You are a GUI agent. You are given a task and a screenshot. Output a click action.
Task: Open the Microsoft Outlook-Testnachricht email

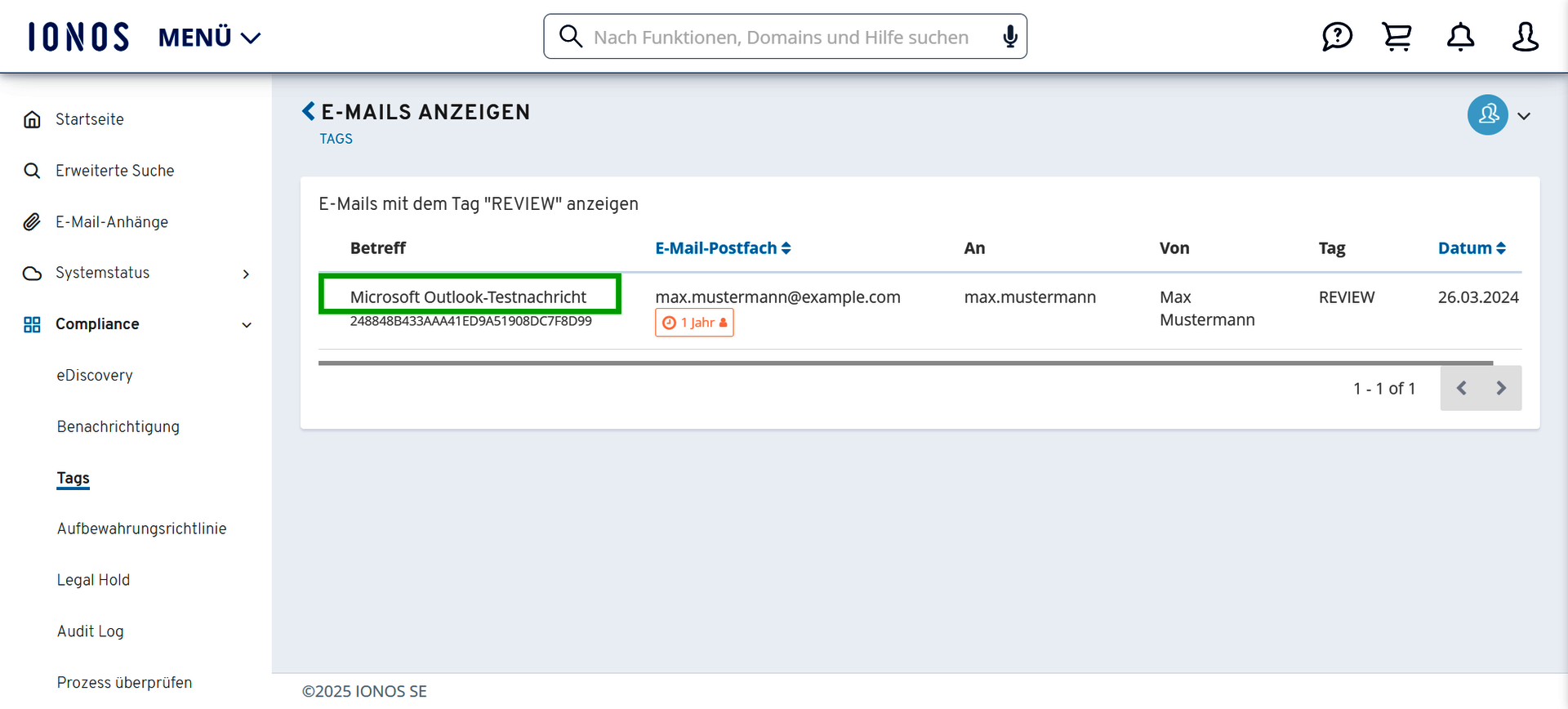(468, 297)
